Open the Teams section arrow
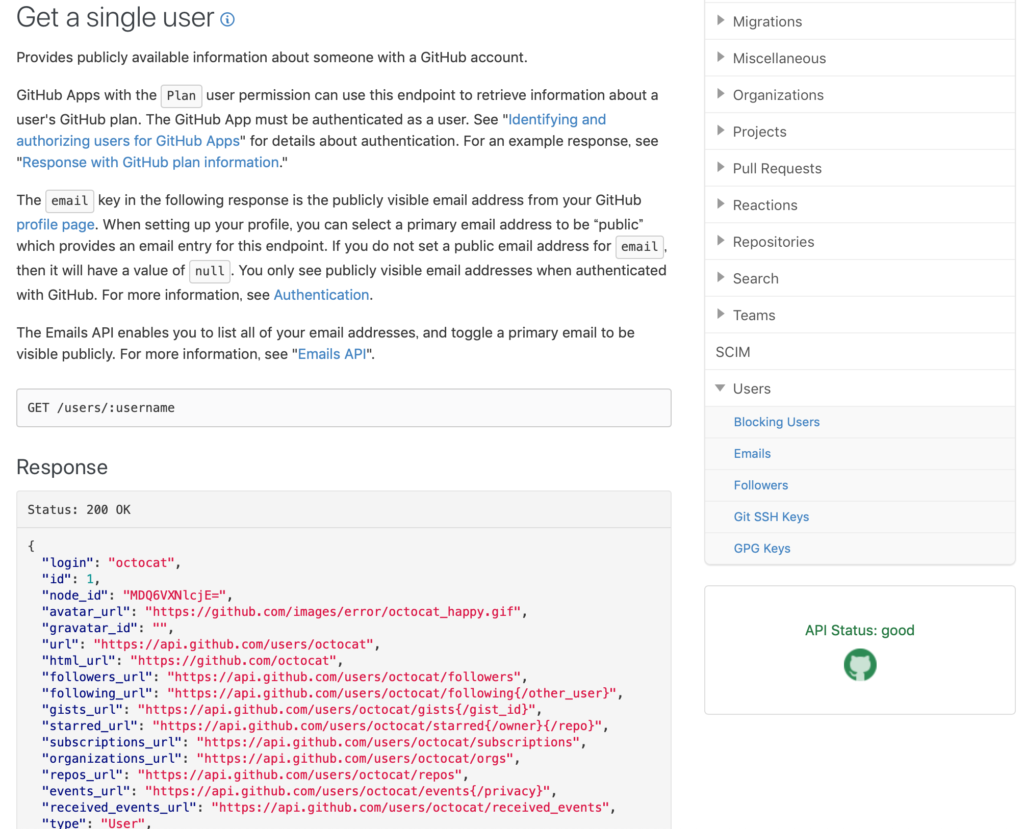Image resolution: width=1024 pixels, height=829 pixels. [x=721, y=315]
